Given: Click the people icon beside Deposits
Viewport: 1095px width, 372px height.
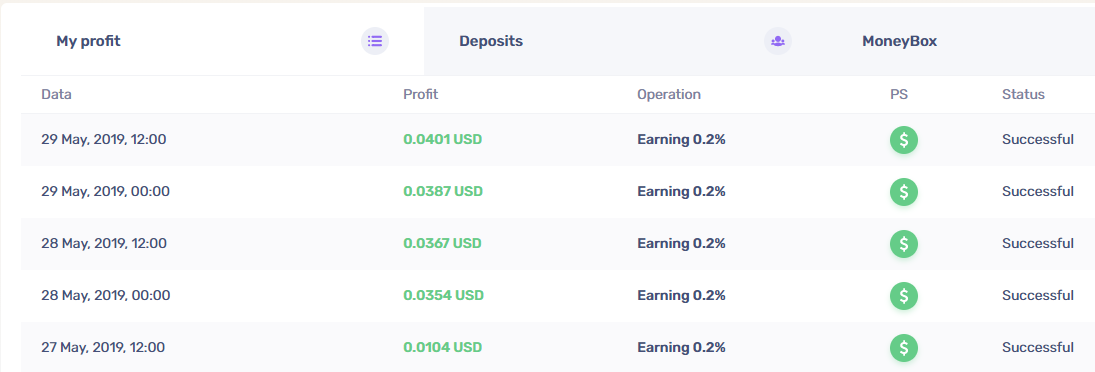Looking at the screenshot, I should click(x=778, y=41).
